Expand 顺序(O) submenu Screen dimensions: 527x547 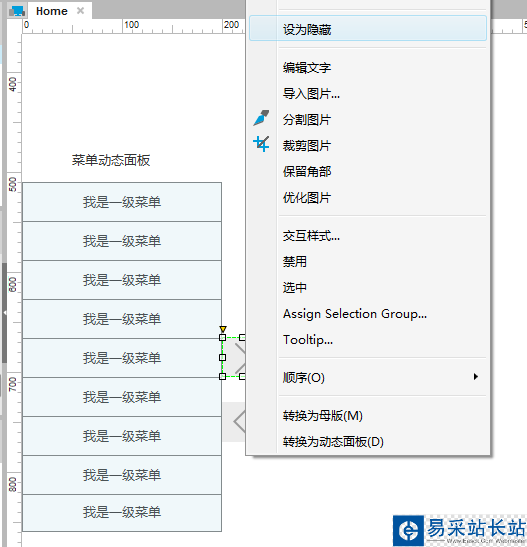tap(368, 377)
